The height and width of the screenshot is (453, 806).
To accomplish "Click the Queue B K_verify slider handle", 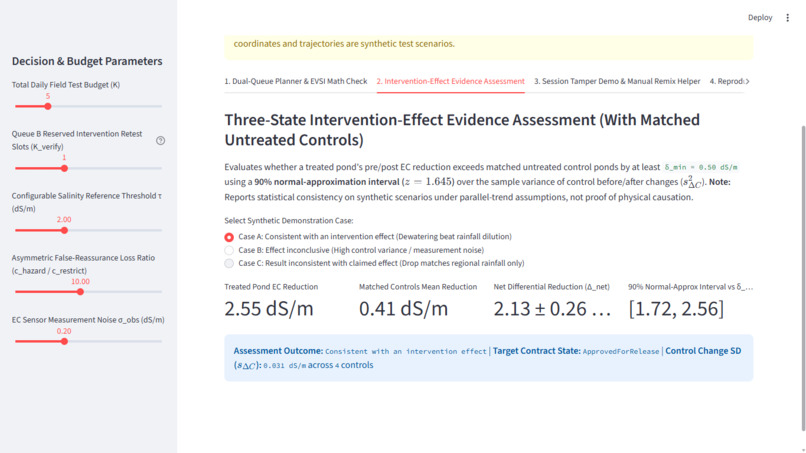I will pos(64,168).
